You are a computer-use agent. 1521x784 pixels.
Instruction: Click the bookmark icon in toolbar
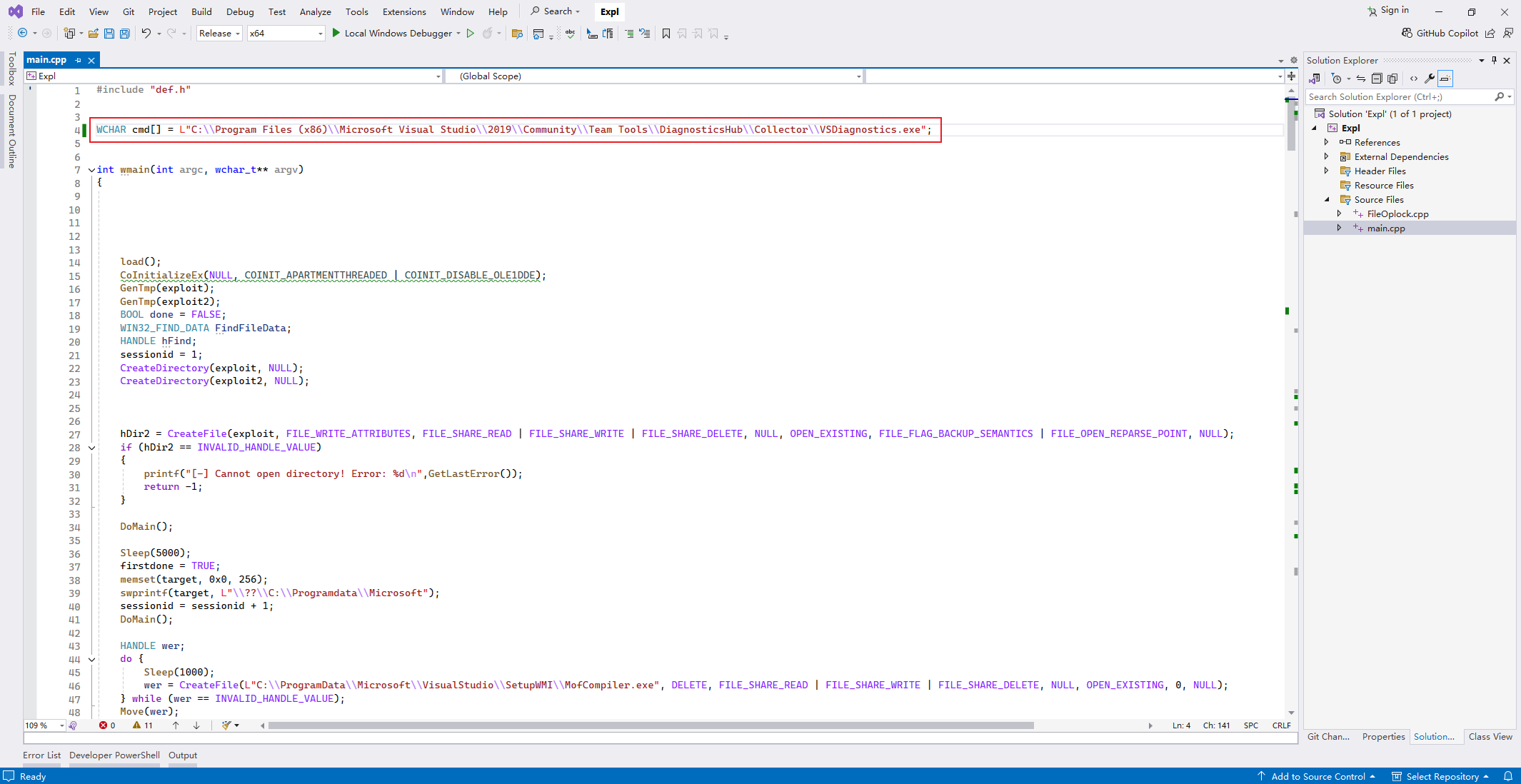[x=666, y=33]
